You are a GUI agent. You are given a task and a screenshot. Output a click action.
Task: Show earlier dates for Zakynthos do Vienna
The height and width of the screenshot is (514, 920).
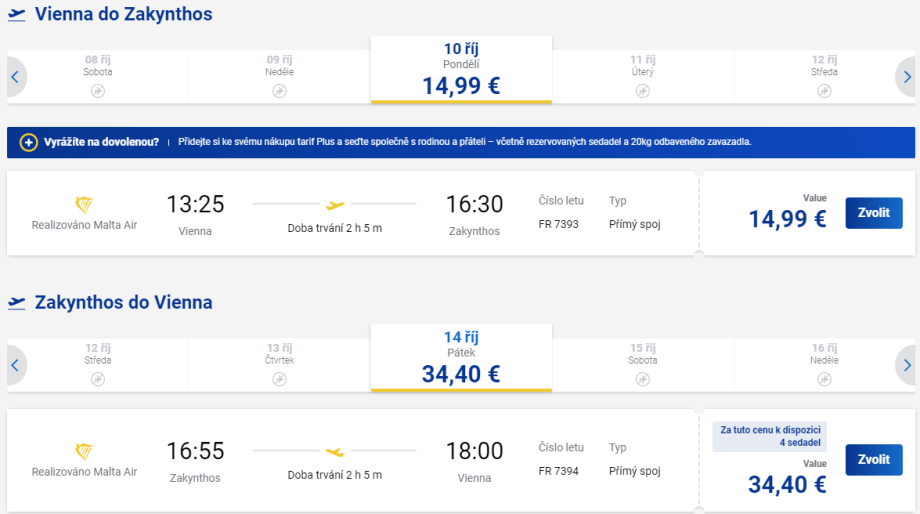click(x=15, y=365)
